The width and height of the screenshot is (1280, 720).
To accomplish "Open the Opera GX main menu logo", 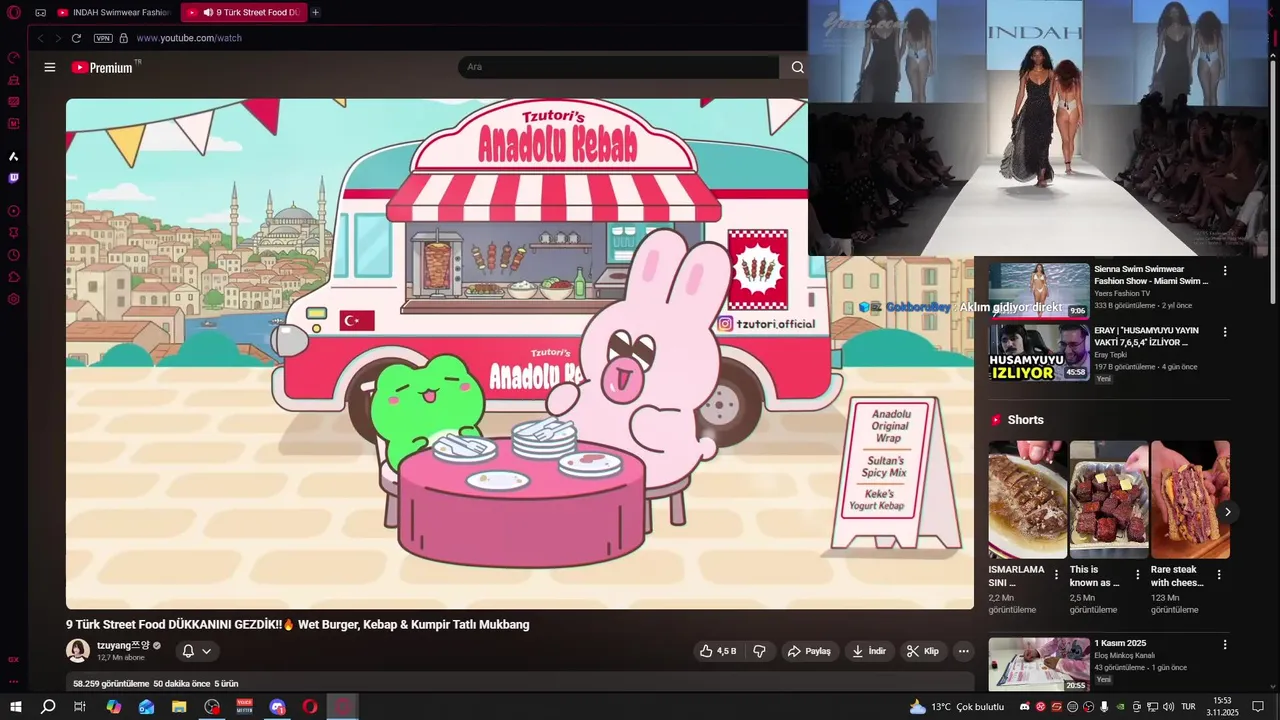I will (x=14, y=13).
